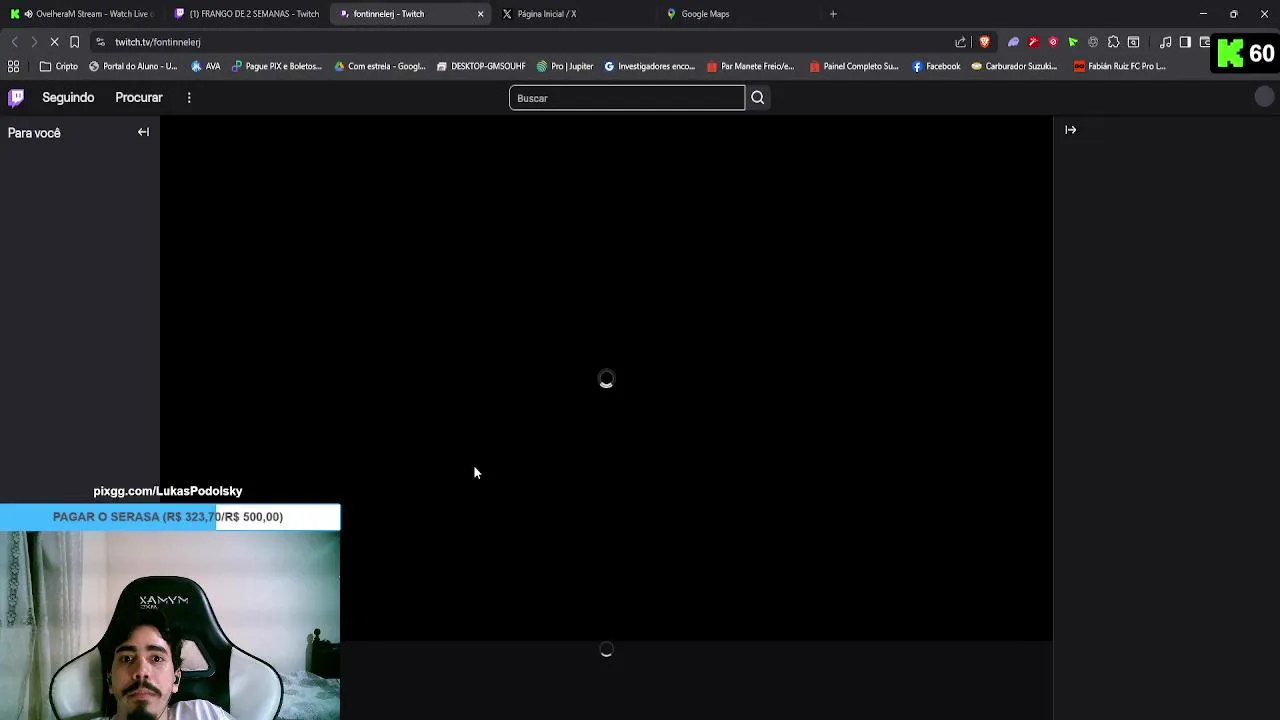
Task: Open DESKTOP-GMSOUHF bookmark
Action: pyautogui.click(x=481, y=66)
